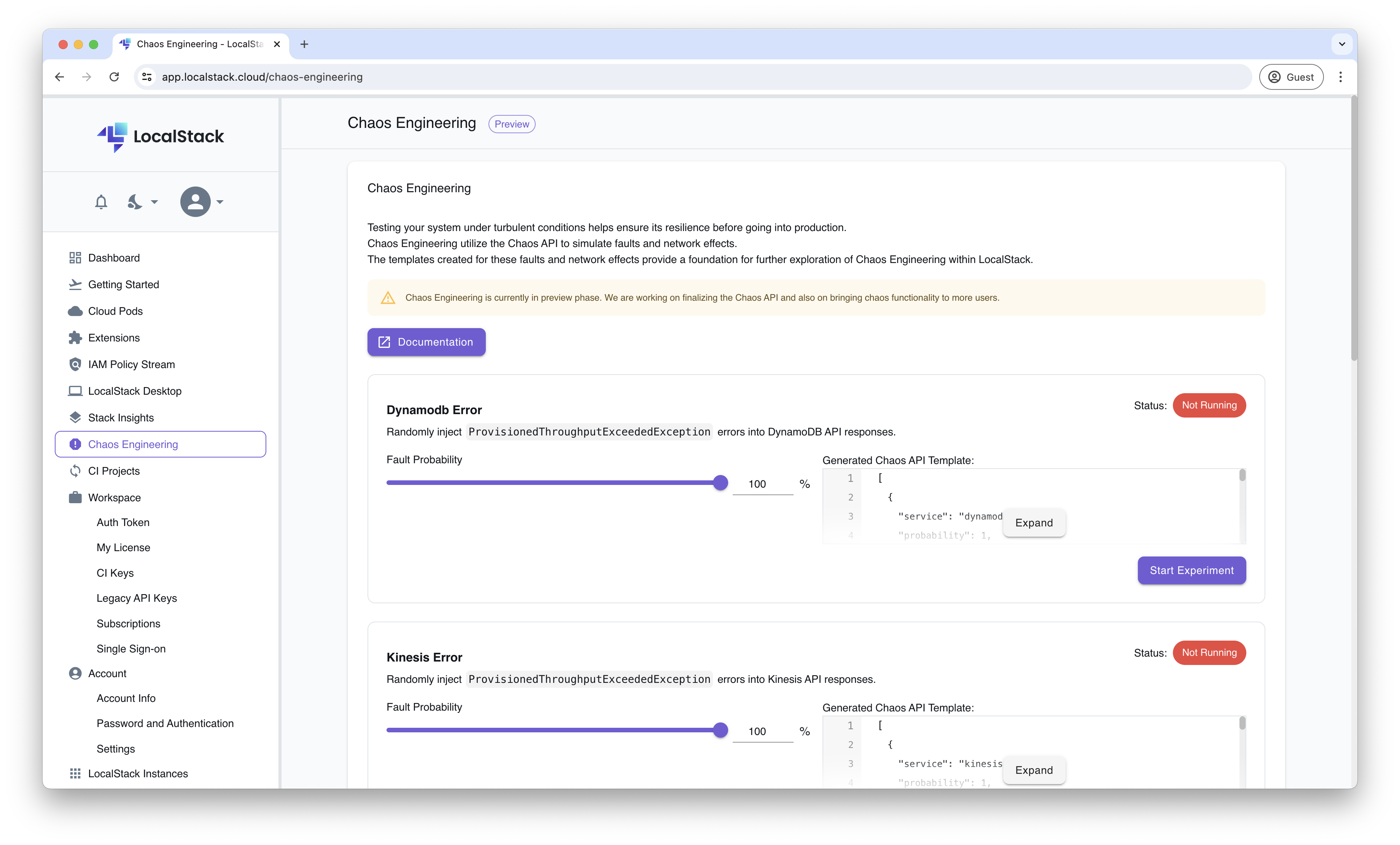Open the Dashboard from the sidebar
This screenshot has width=1400, height=845.
tap(113, 257)
